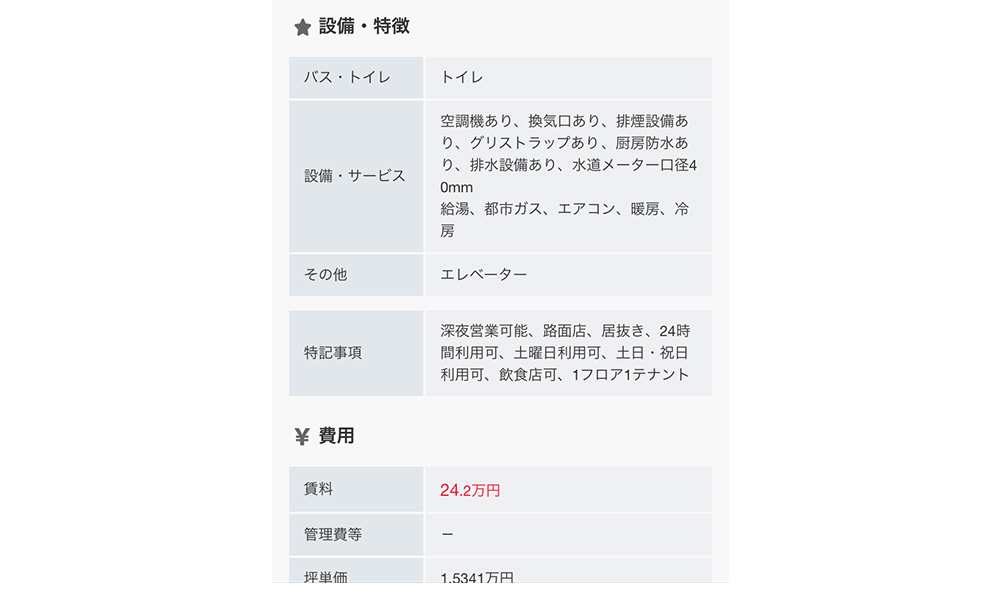Screen dimensions: 1000x600
Task: Click the 設備・特徴 section heading
Action: pyautogui.click(x=364, y=27)
